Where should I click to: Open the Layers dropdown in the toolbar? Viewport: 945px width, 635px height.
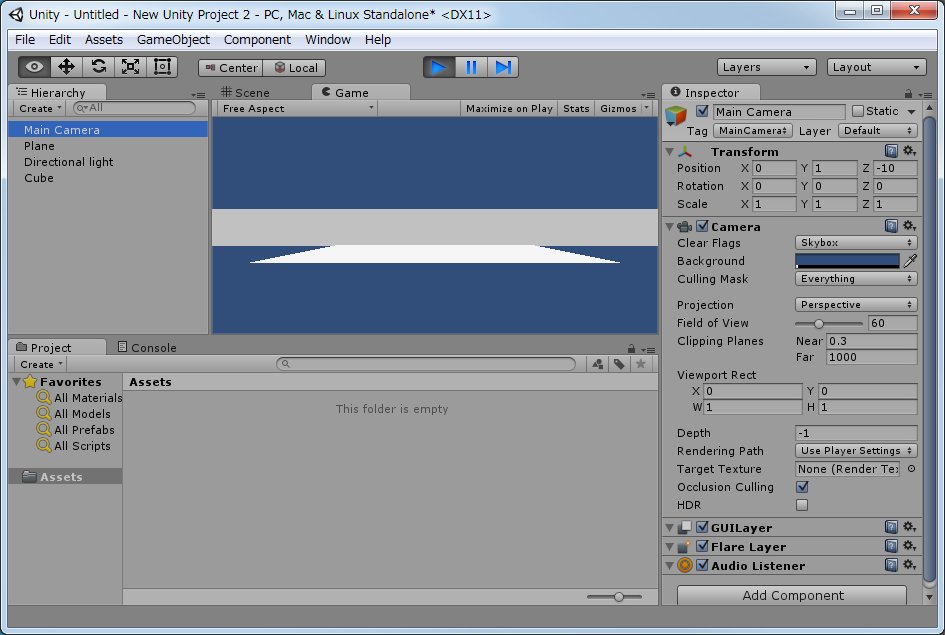767,67
